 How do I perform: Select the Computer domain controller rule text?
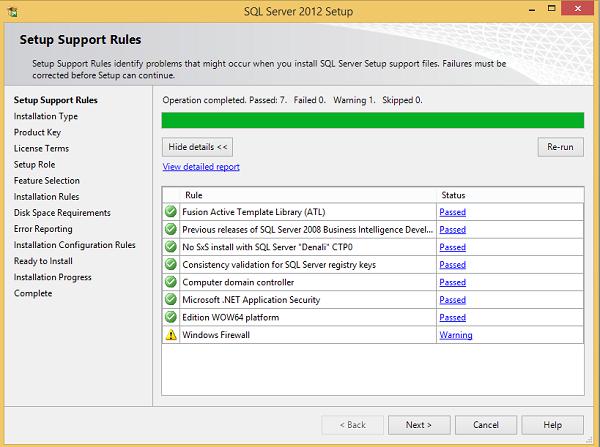tap(238, 282)
